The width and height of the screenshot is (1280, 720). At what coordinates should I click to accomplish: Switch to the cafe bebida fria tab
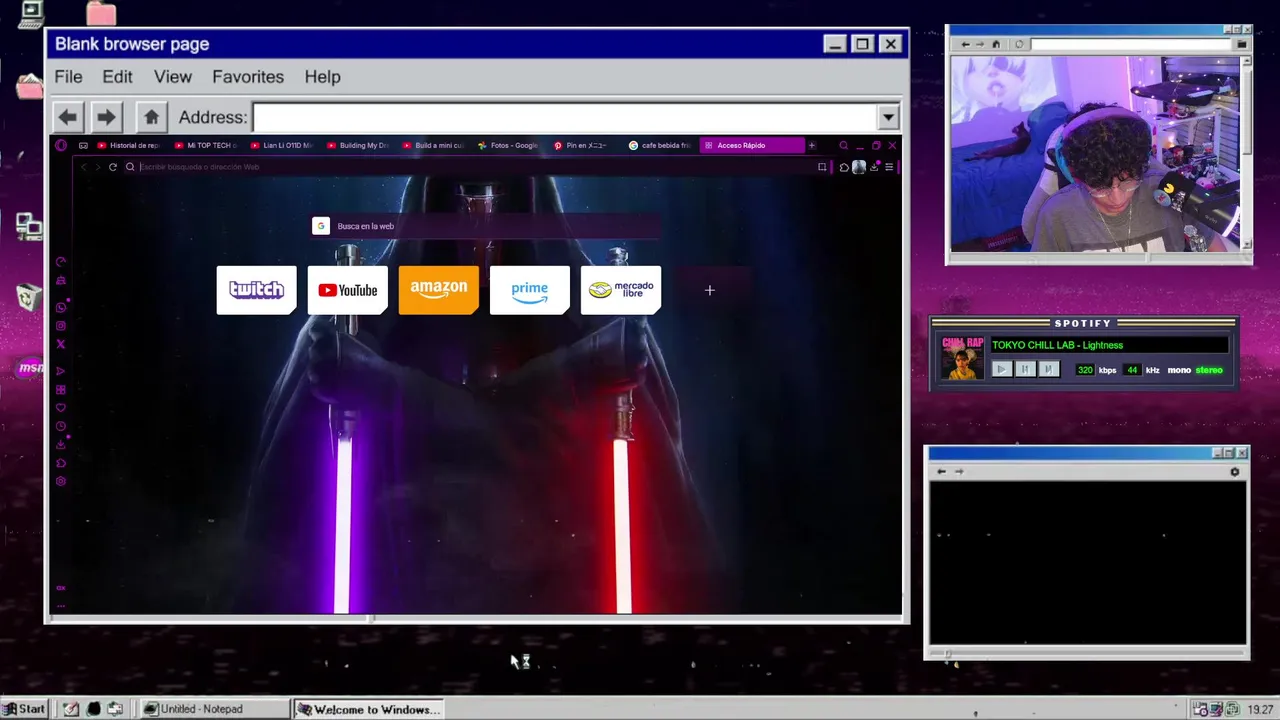[x=662, y=145]
